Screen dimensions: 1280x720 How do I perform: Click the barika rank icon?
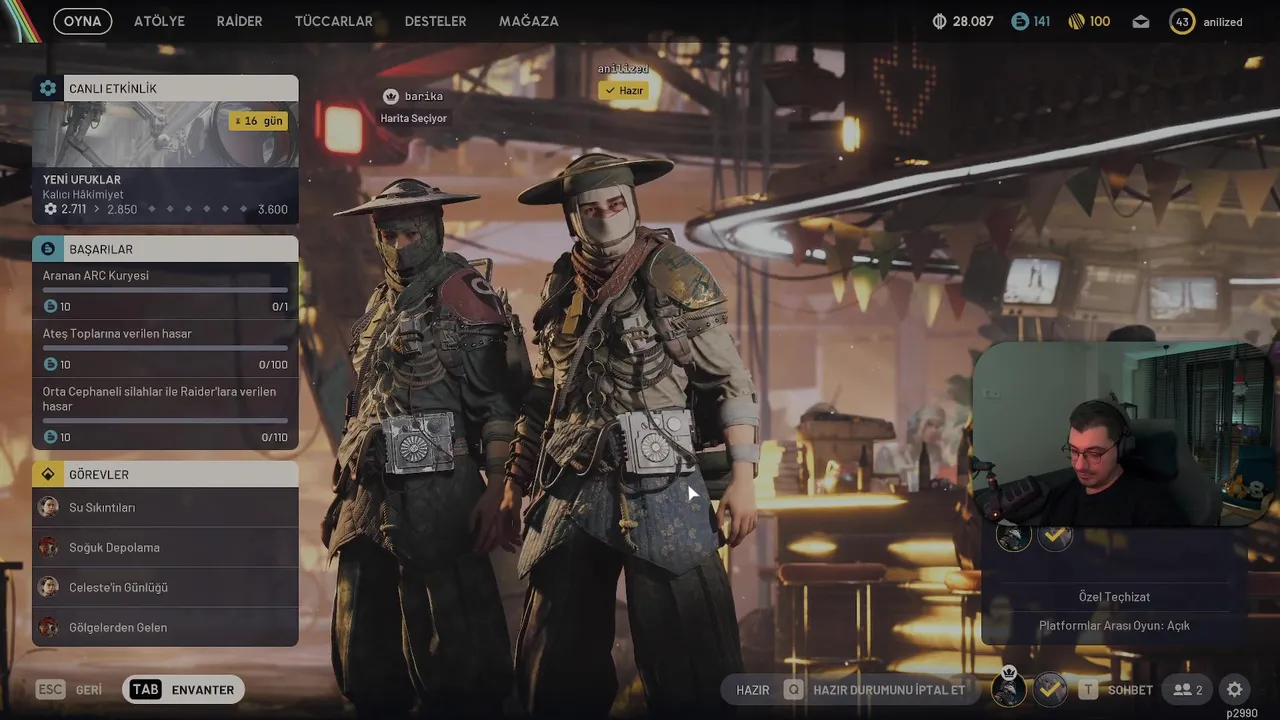[391, 96]
